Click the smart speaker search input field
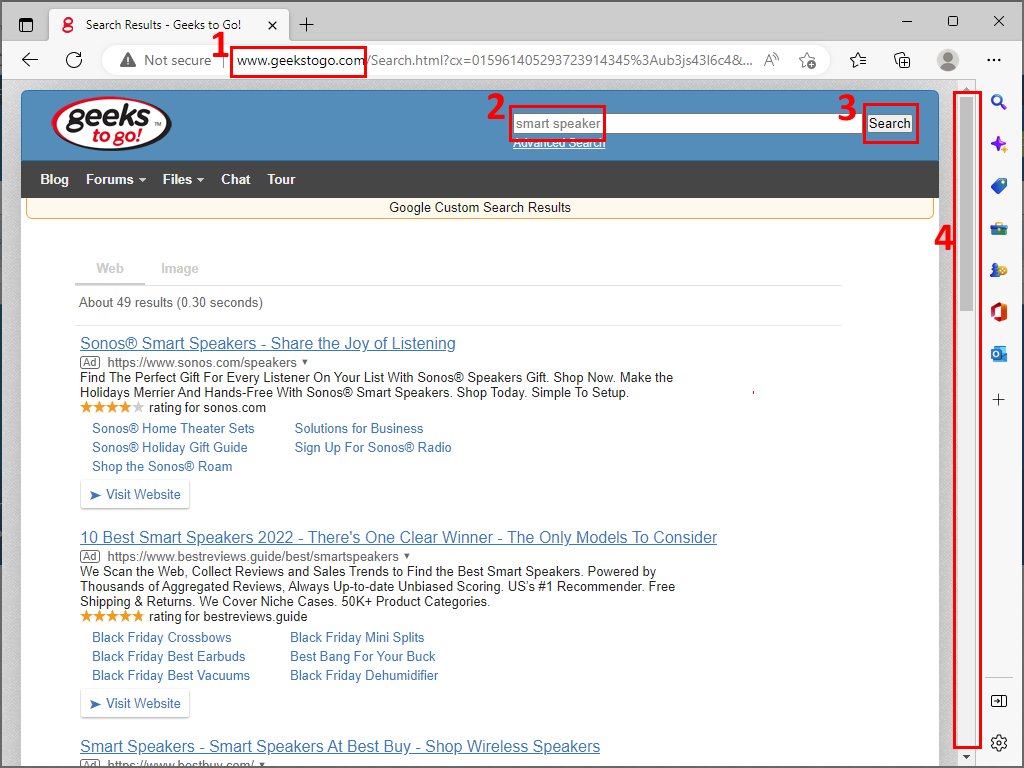The width and height of the screenshot is (1024, 768). tap(688, 123)
